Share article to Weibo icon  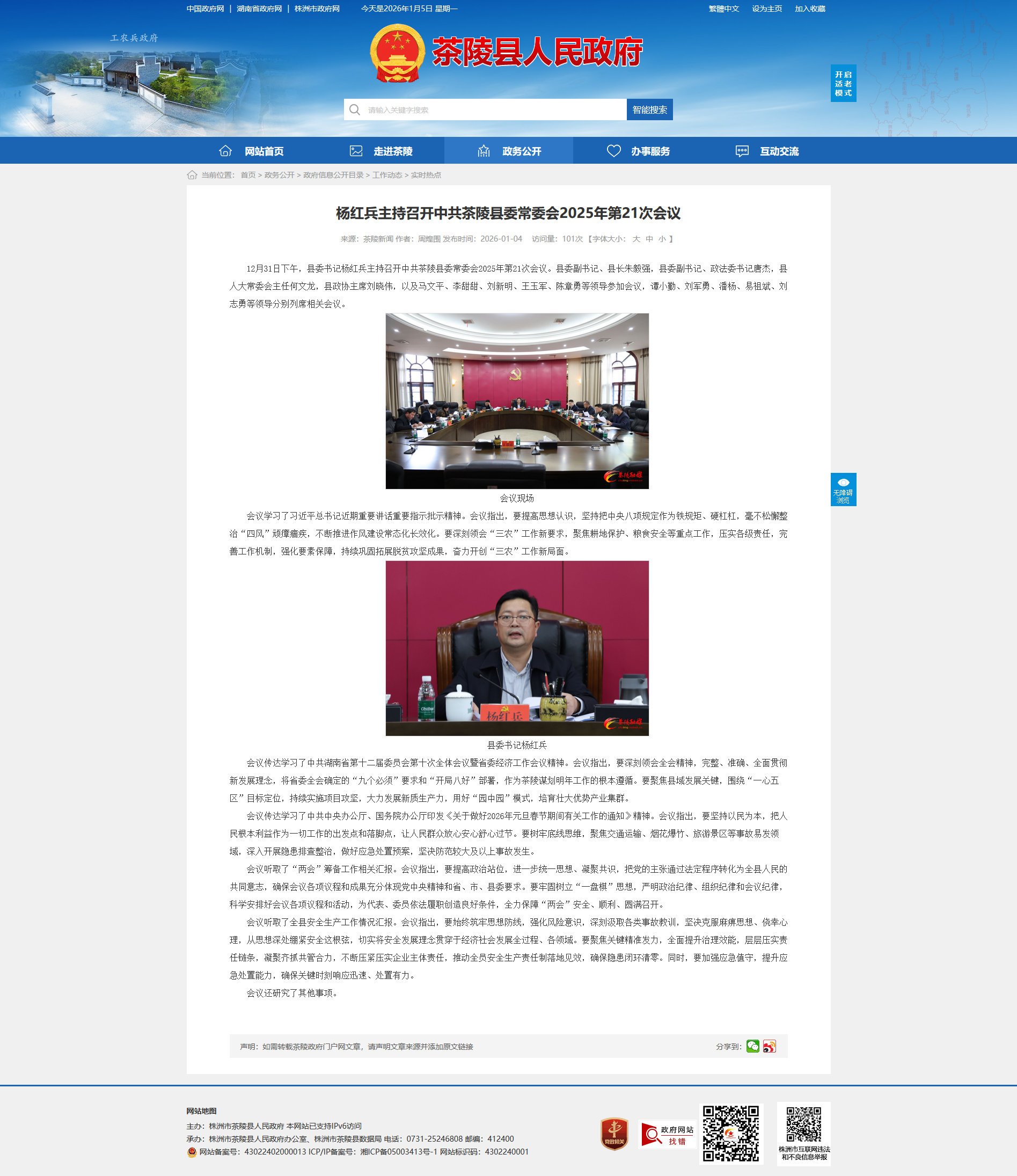[x=769, y=1046]
